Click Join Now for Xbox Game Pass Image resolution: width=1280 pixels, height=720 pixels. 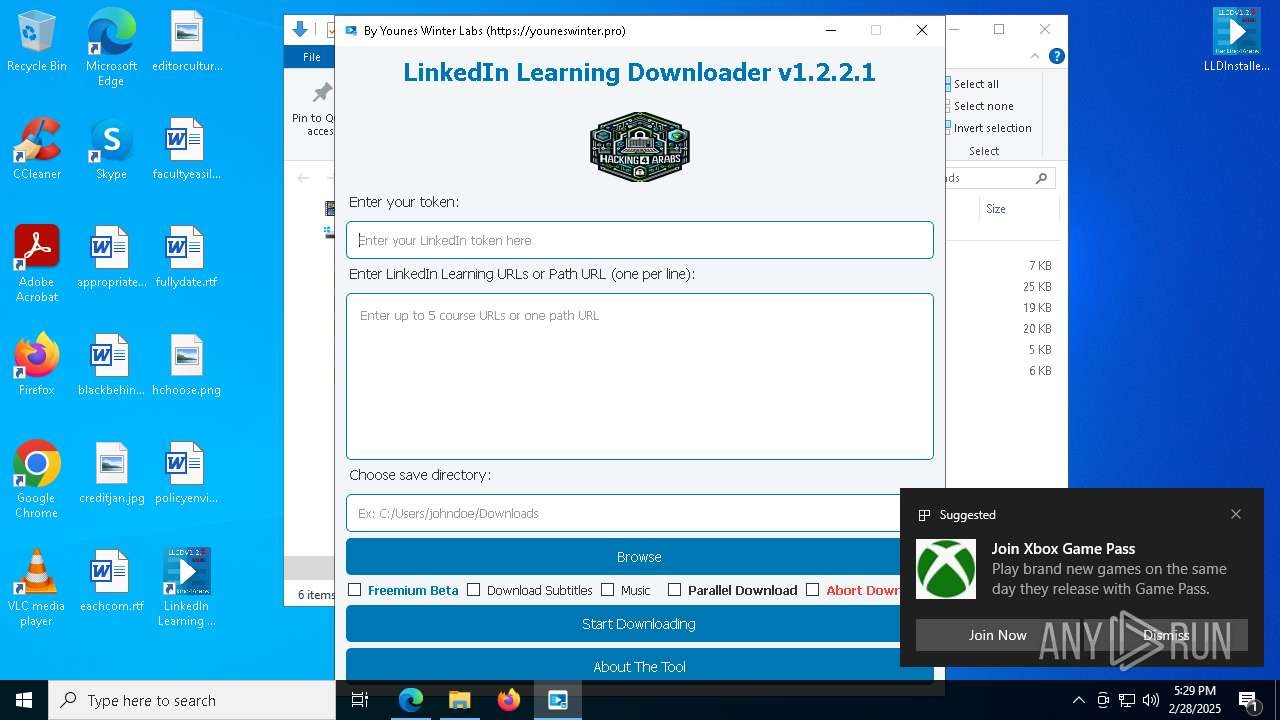[997, 635]
